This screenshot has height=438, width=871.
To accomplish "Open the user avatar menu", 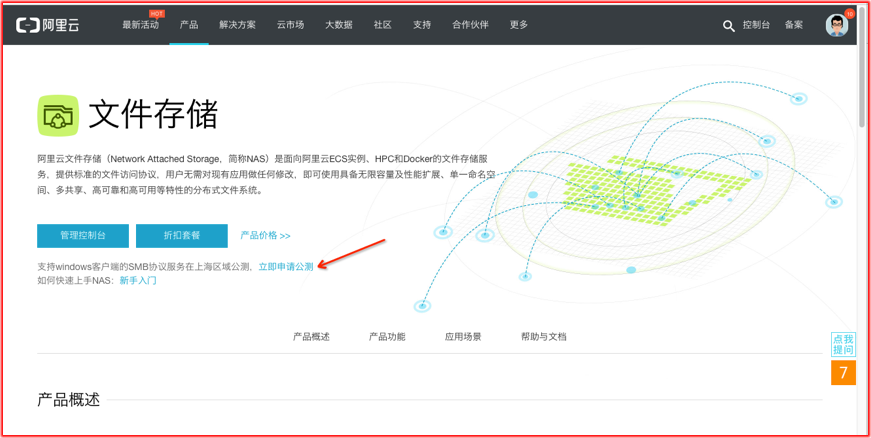I will tap(837, 25).
